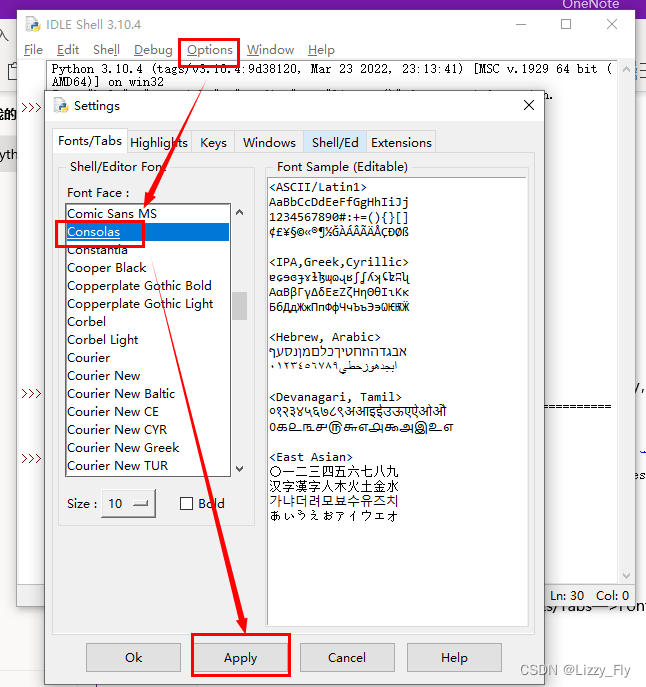Select the Corbel font entry
646x687 pixels.
147,322
